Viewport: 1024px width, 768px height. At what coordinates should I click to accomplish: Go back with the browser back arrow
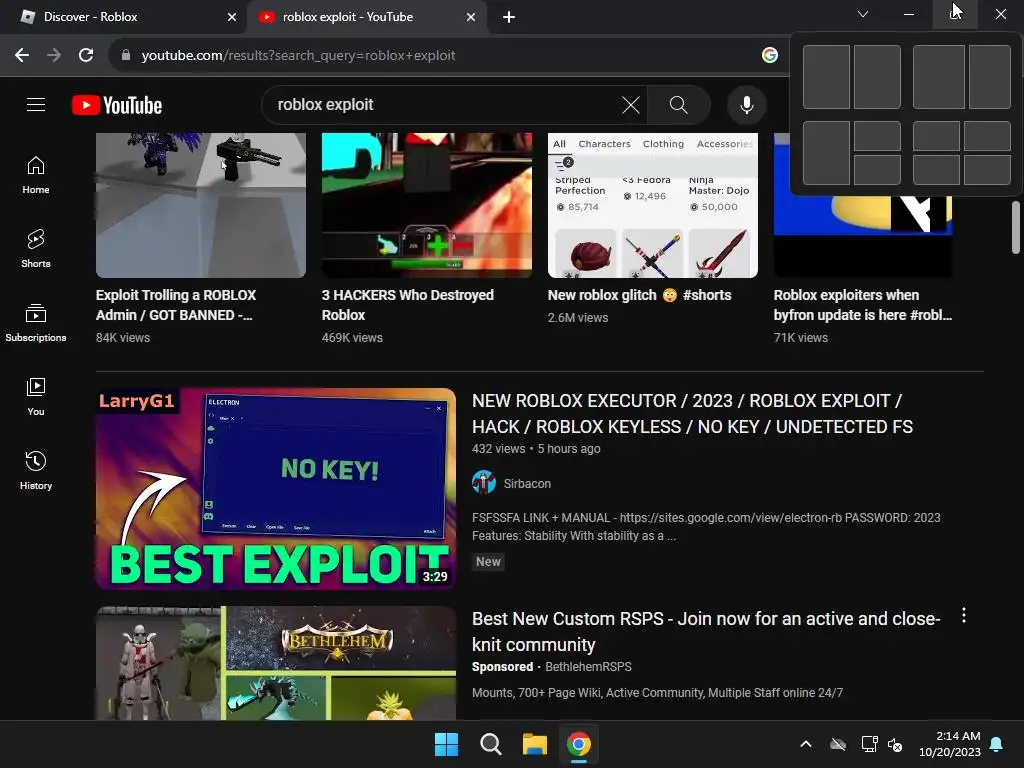coord(22,56)
